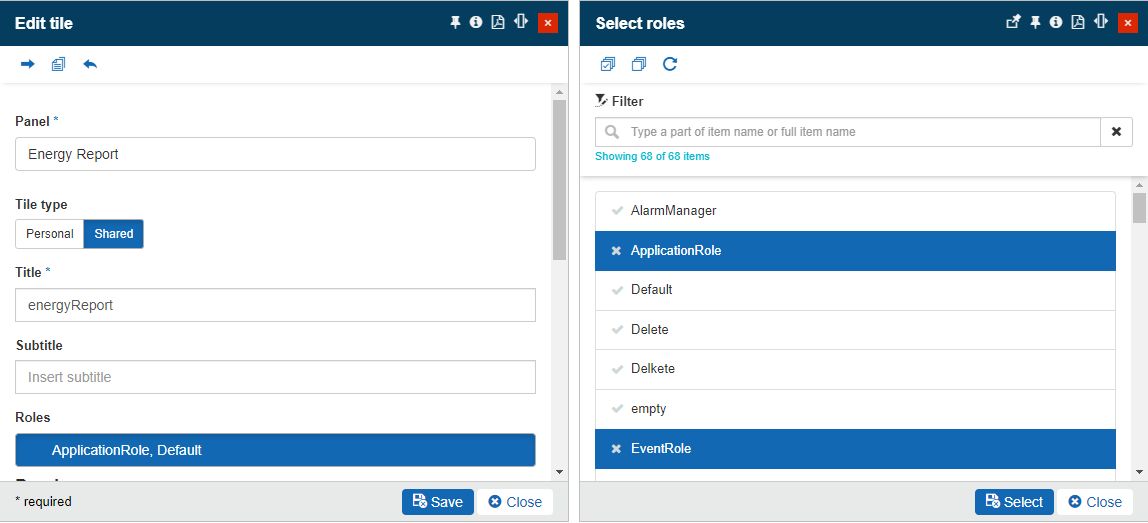Open the Roles selection field
The height and width of the screenshot is (523, 1148).
275,450
